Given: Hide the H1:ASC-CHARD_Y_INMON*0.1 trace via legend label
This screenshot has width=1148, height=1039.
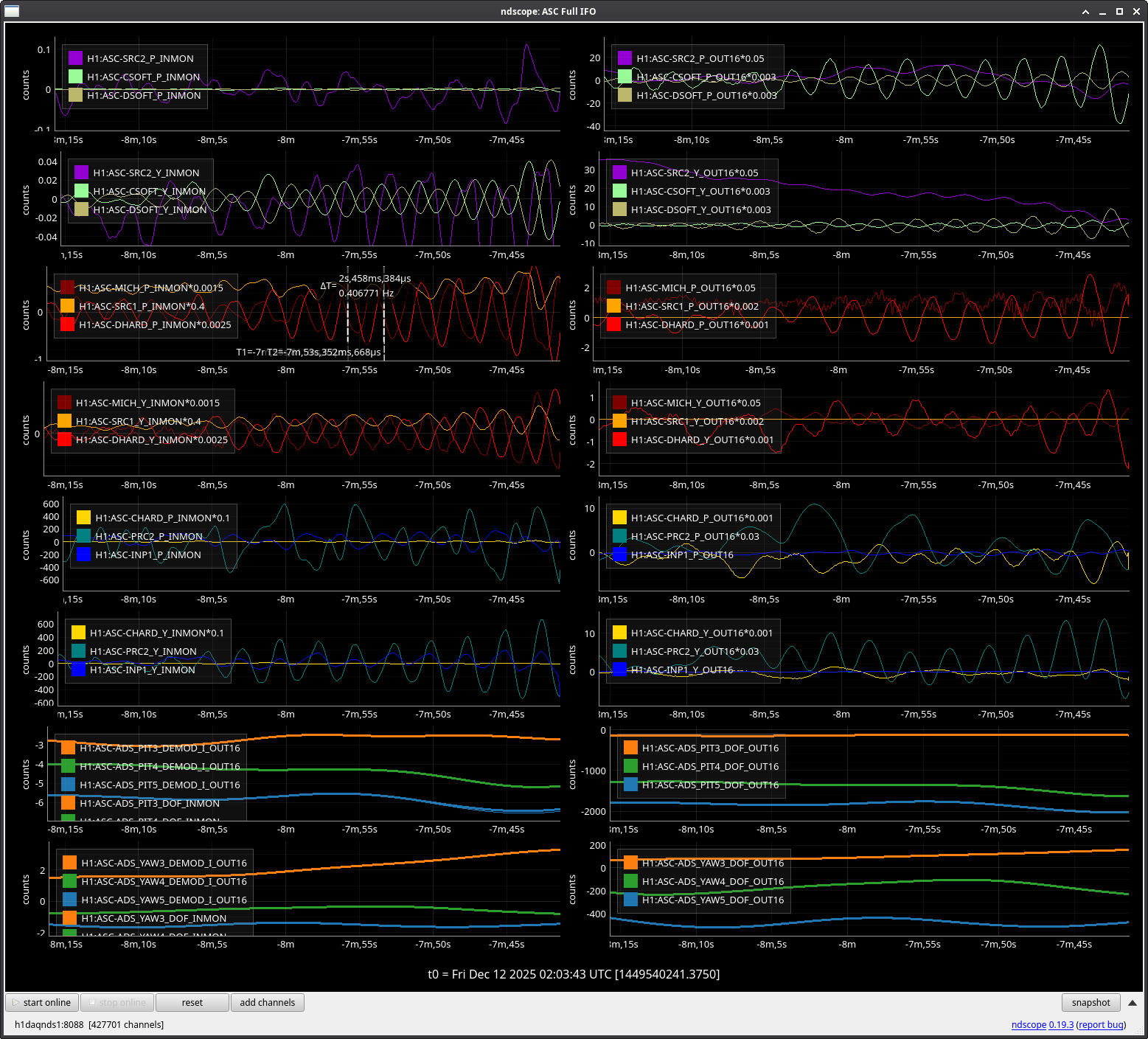Looking at the screenshot, I should (x=156, y=633).
